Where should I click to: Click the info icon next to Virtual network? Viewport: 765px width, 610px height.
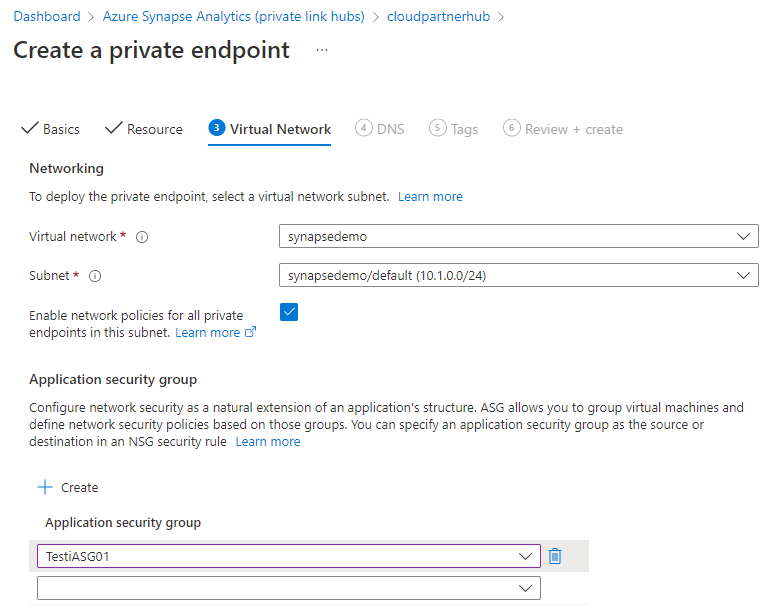pos(142,237)
